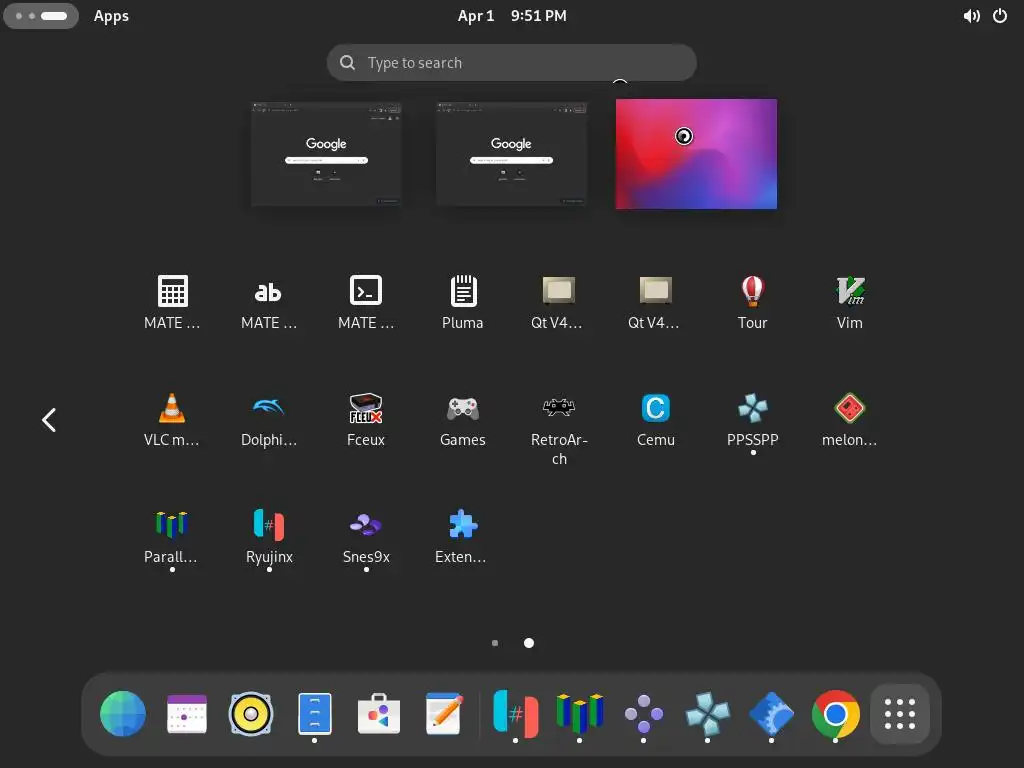Viewport: 1024px width, 768px height.
Task: Open the purple gamepad buttons dock icon
Action: (643, 713)
